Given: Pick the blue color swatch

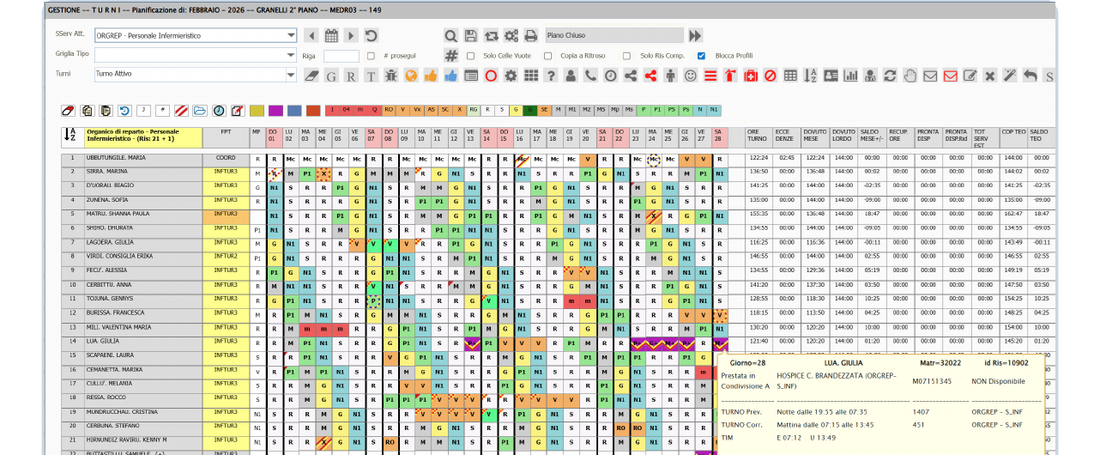Looking at the screenshot, I should point(295,110).
